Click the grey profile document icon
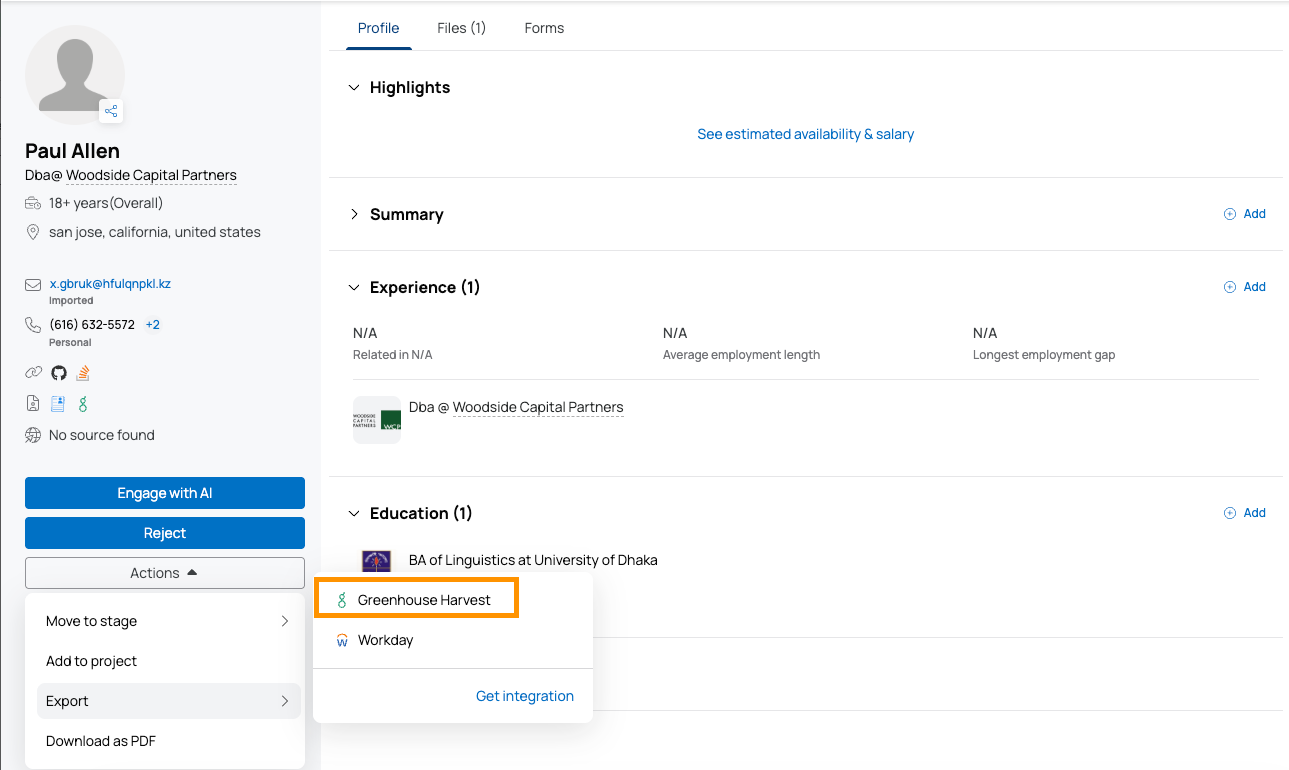Viewport: 1289px width, 770px height. [x=33, y=404]
